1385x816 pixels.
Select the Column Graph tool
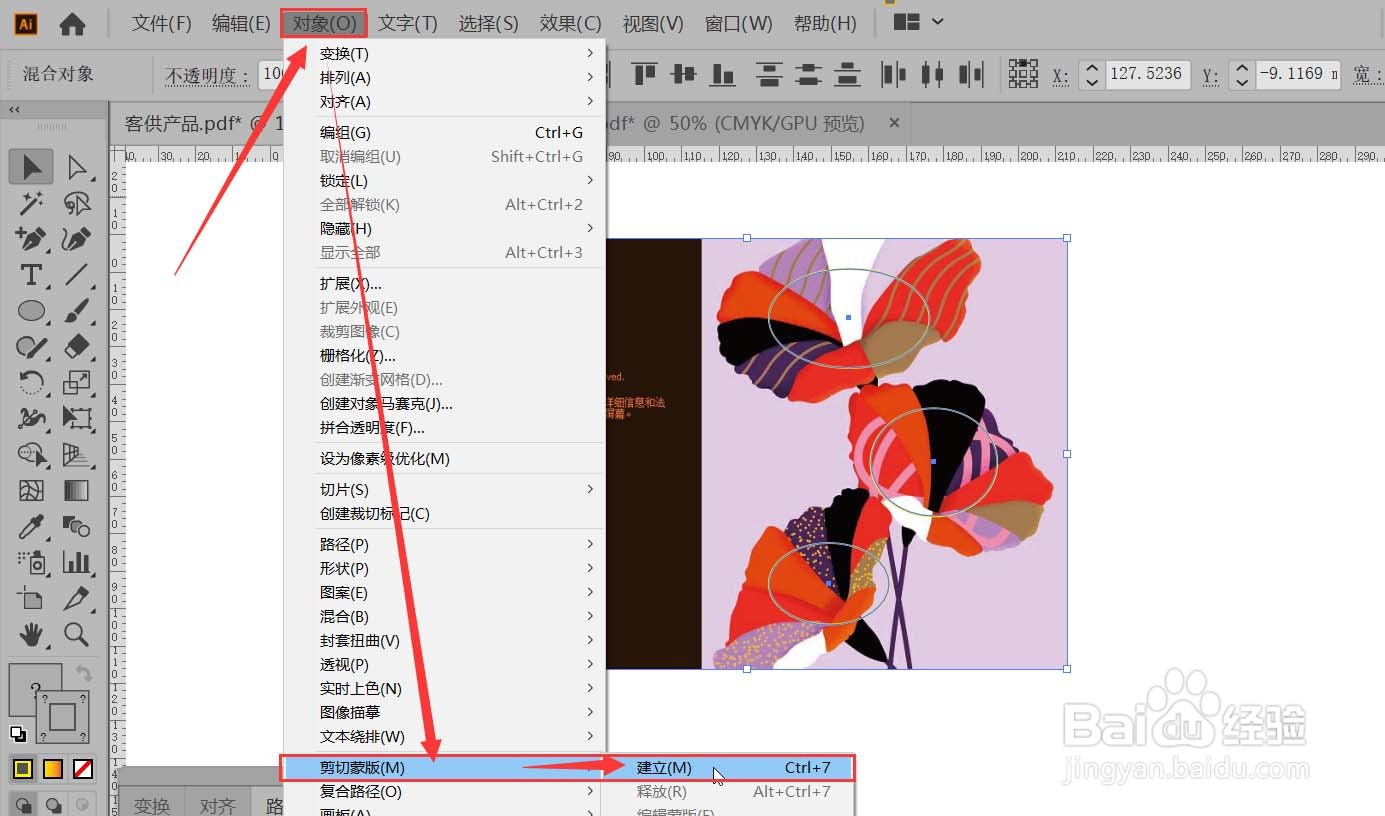click(77, 562)
